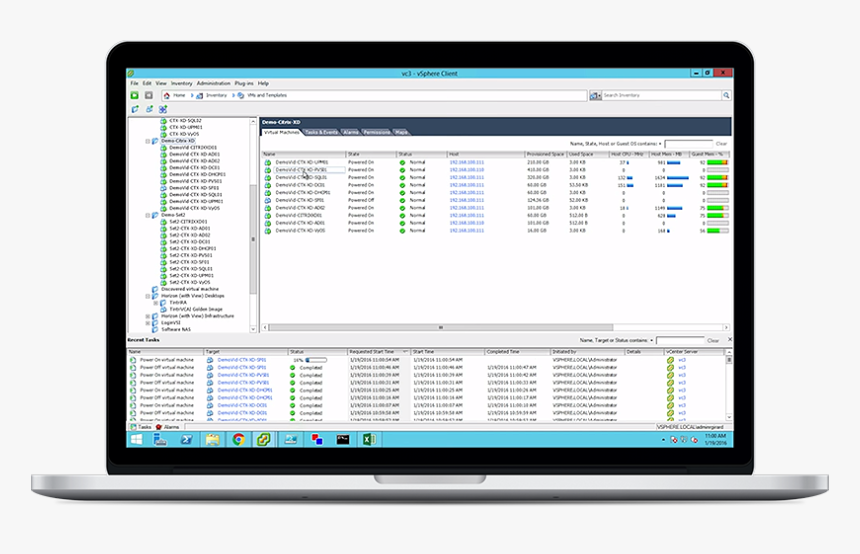The width and height of the screenshot is (860, 554).
Task: Switch to the Alarms tab in the Demo-Citrix XD pane
Action: [350, 132]
